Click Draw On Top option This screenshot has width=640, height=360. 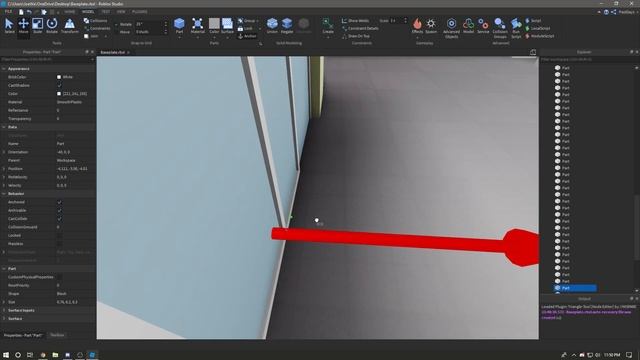tap(356, 36)
